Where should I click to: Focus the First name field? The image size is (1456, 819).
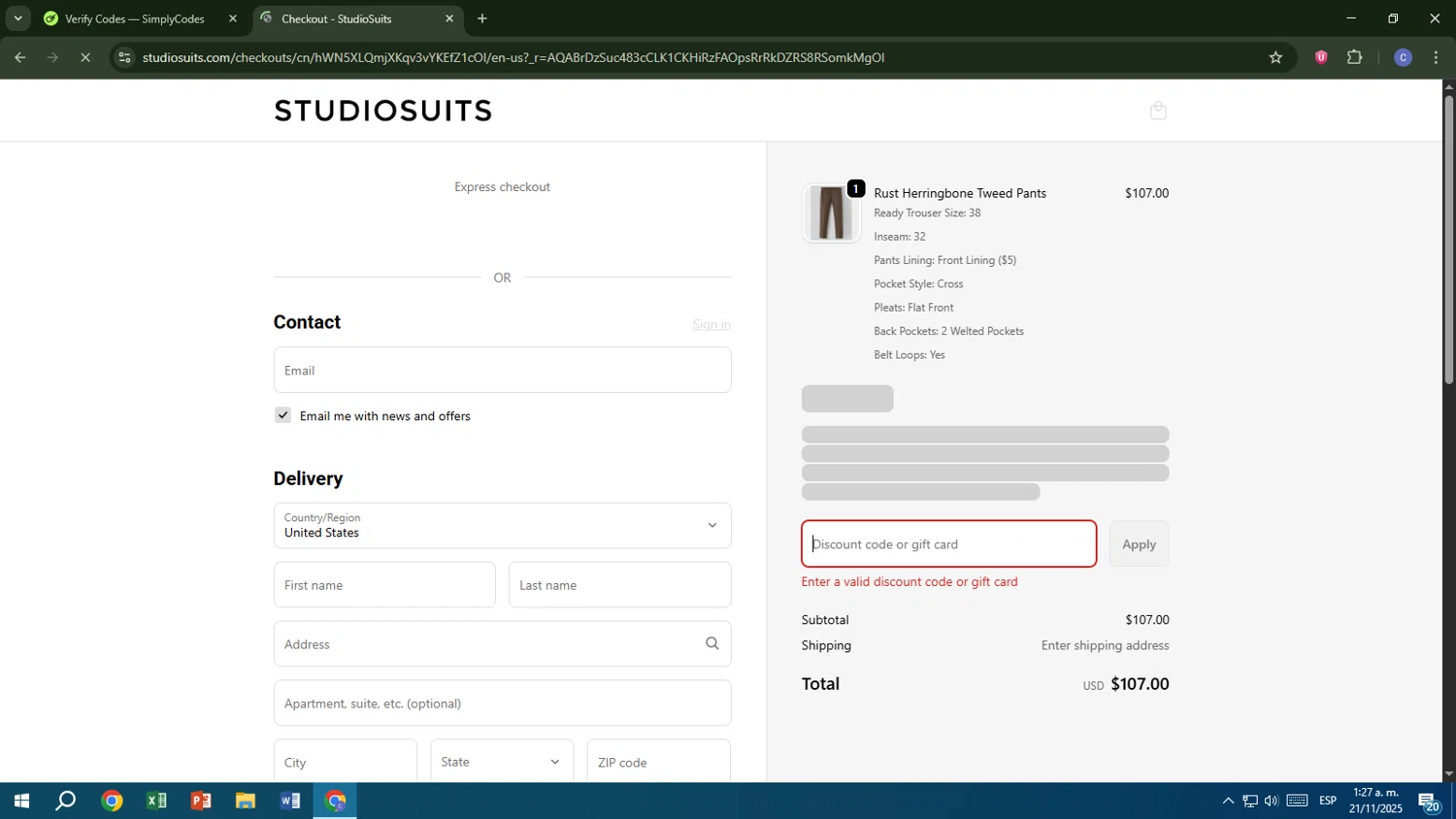click(x=384, y=585)
